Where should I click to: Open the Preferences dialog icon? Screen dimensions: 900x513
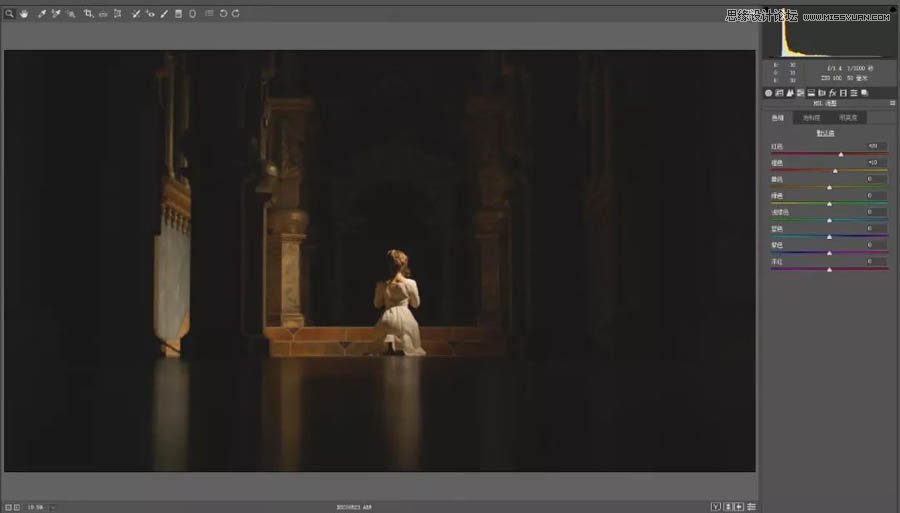click(x=209, y=13)
